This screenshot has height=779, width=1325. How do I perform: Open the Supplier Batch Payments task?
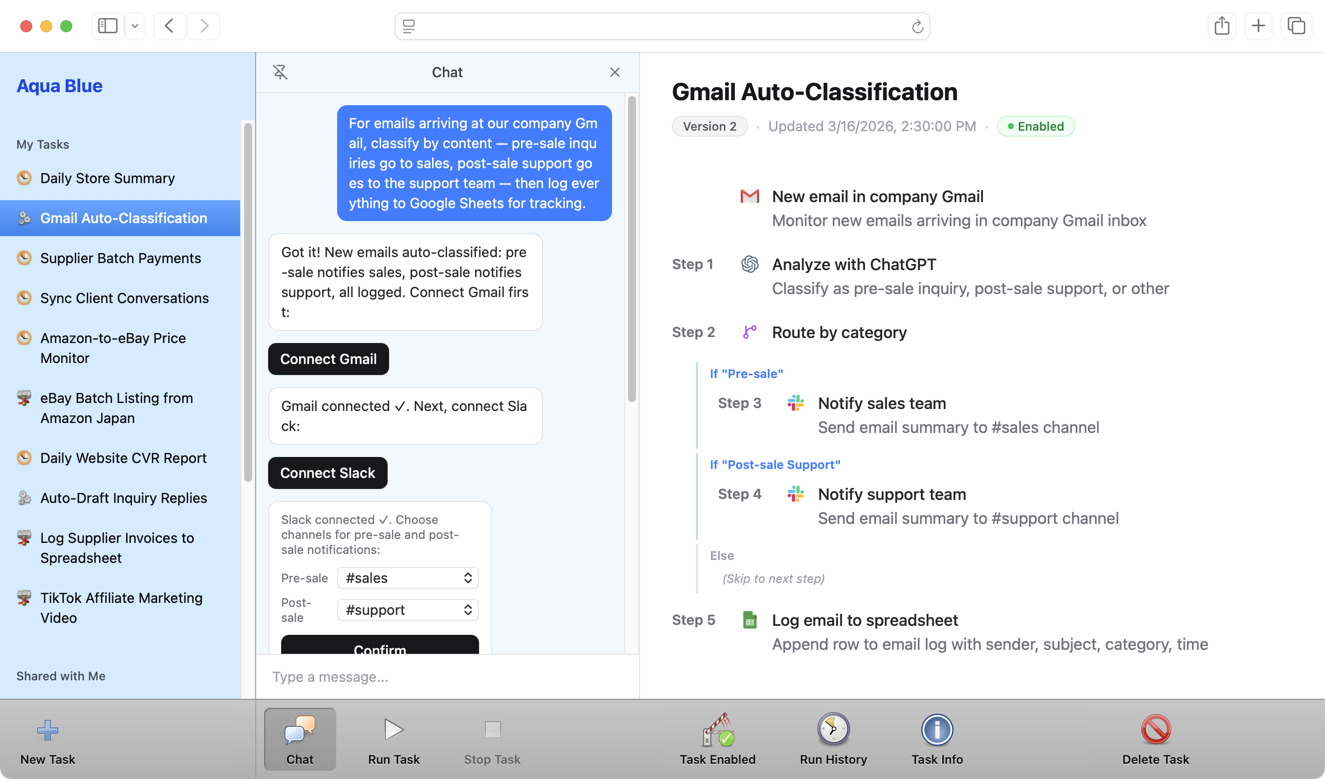click(x=120, y=258)
